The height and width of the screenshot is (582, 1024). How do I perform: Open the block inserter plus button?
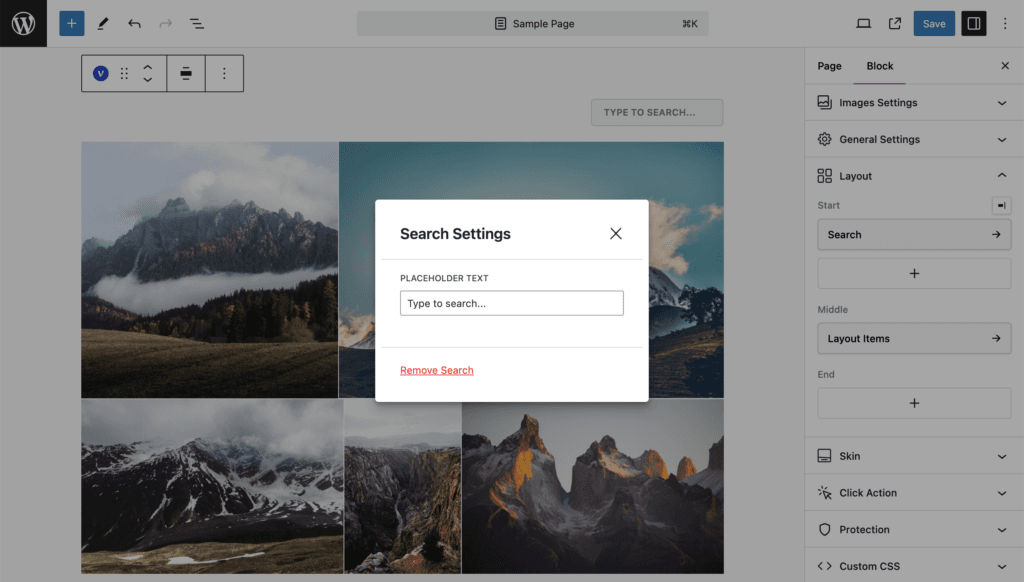point(71,23)
